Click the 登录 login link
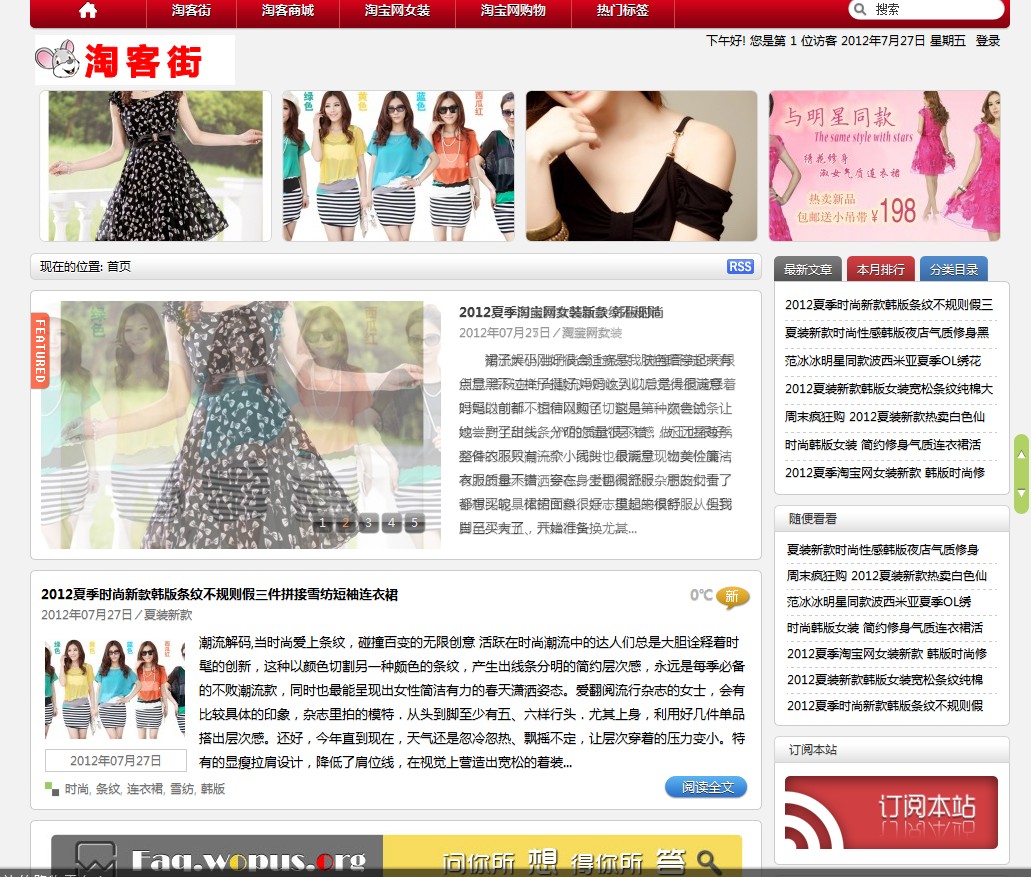Screen dimensions: 1031x877 tap(988, 41)
